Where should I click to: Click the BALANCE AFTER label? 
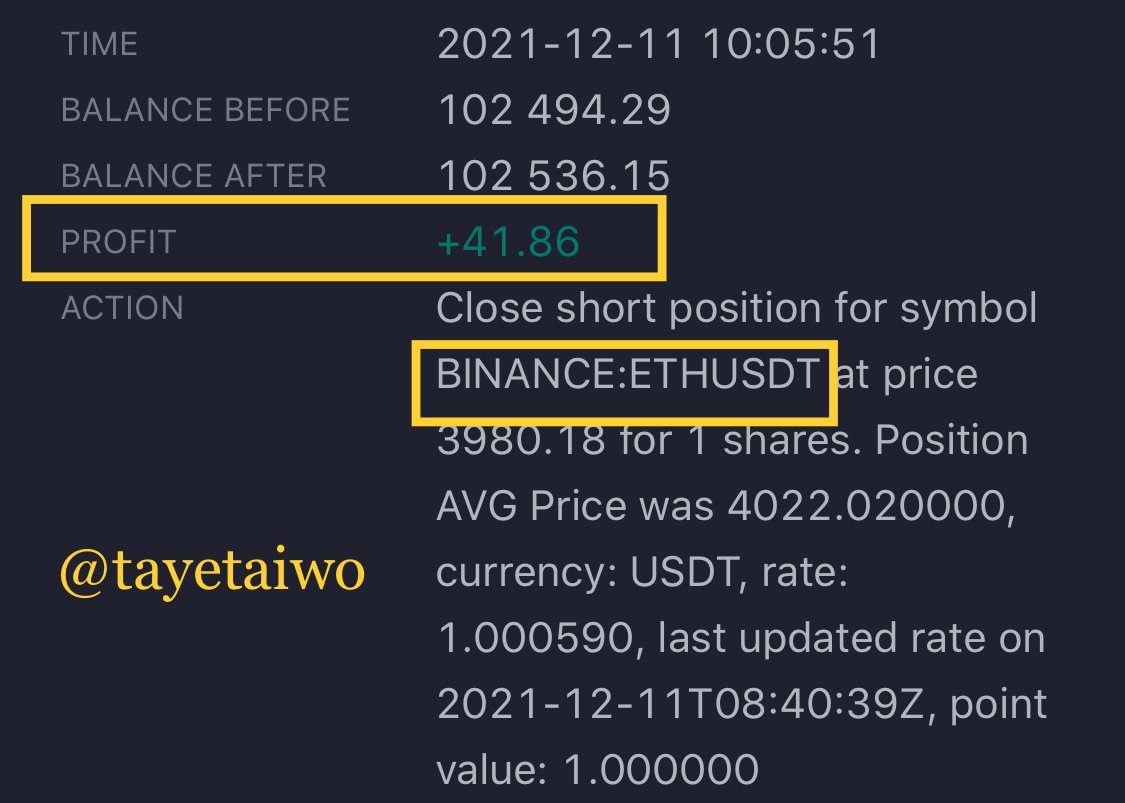click(x=194, y=176)
